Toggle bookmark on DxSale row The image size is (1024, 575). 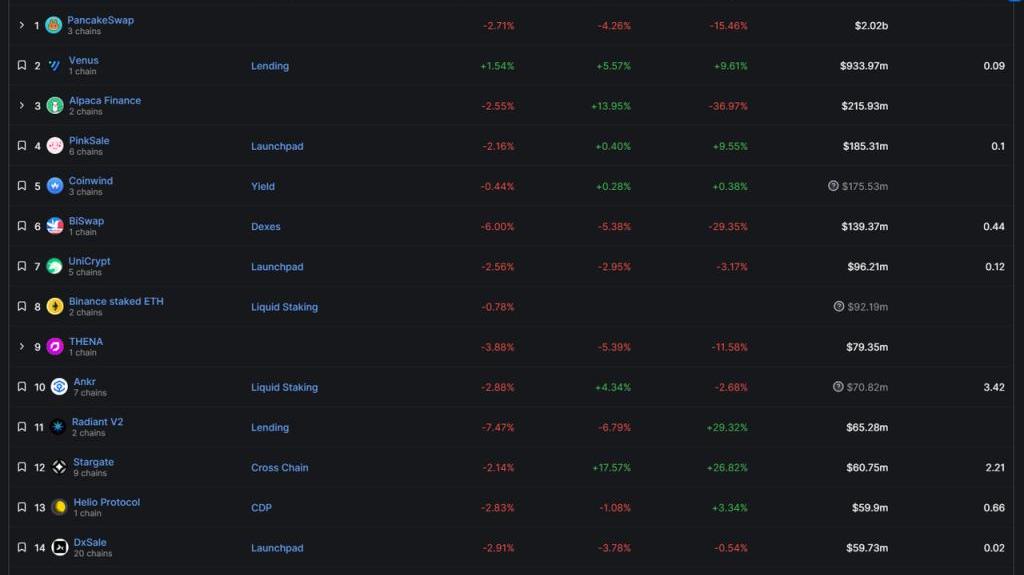pyautogui.click(x=21, y=548)
